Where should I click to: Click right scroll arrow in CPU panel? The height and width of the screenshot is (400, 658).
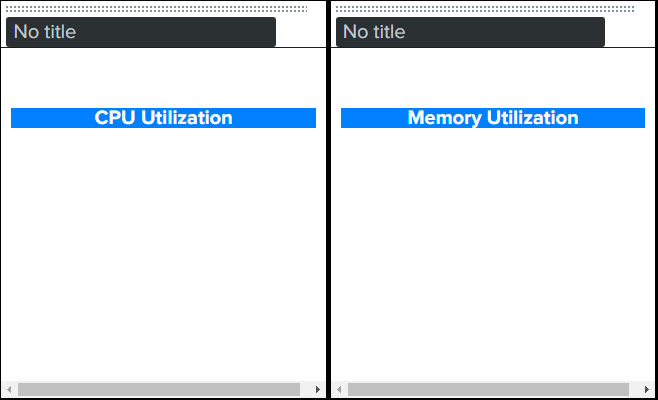pos(318,389)
